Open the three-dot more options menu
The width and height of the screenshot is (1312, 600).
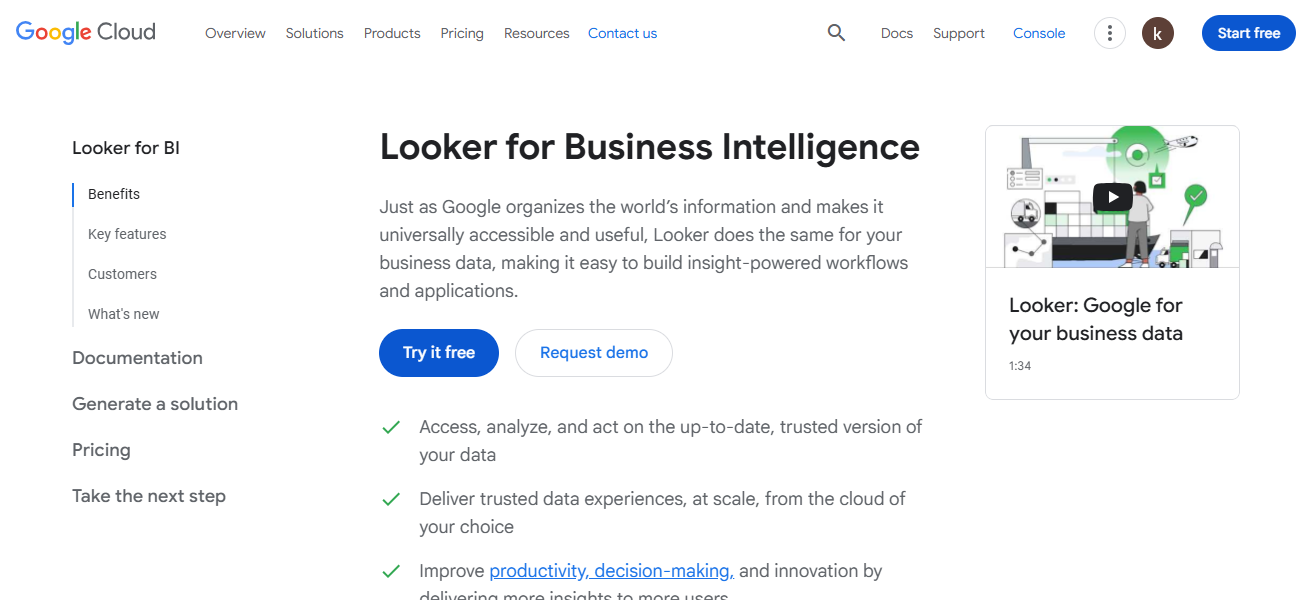click(x=1109, y=33)
